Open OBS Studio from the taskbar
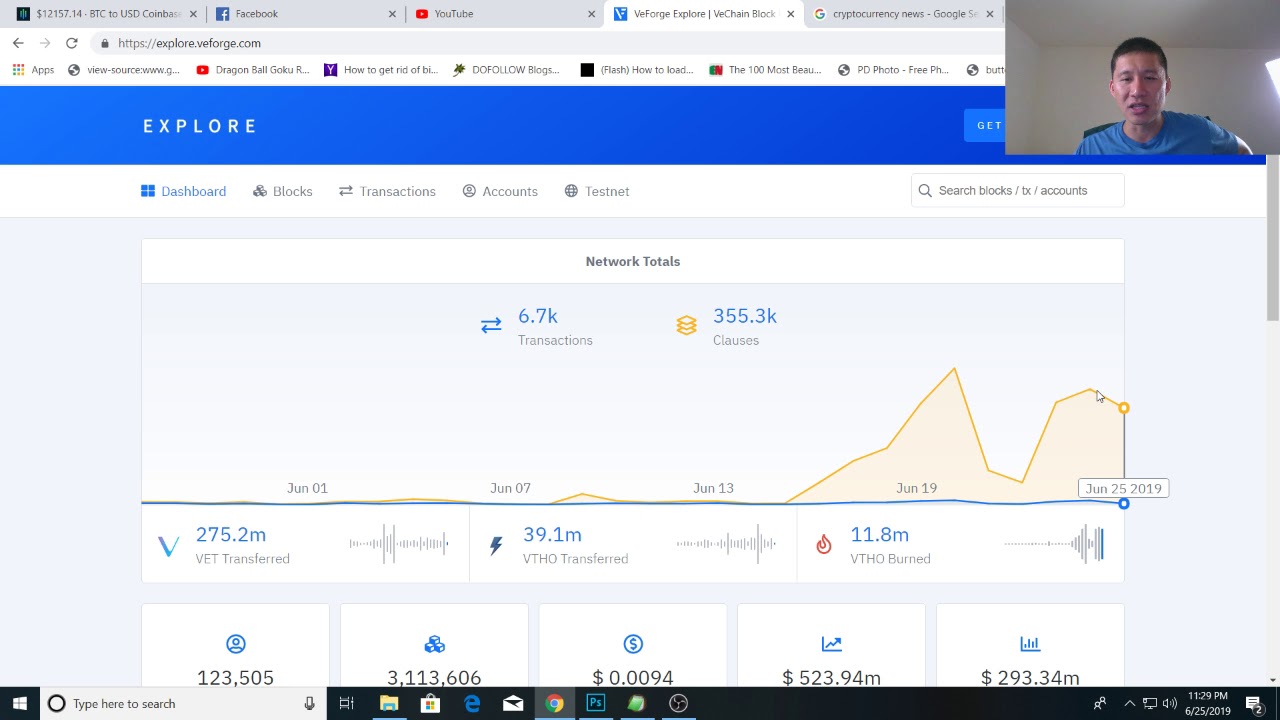Image resolution: width=1280 pixels, height=720 pixels. pyautogui.click(x=678, y=704)
